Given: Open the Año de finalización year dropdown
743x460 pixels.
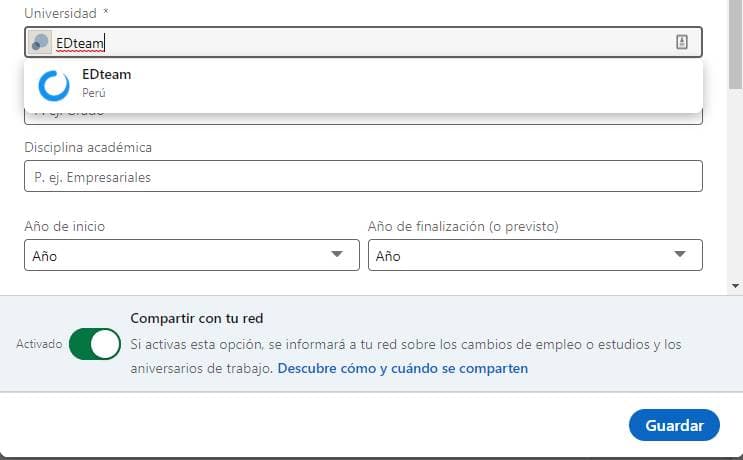Looking at the screenshot, I should pos(535,255).
